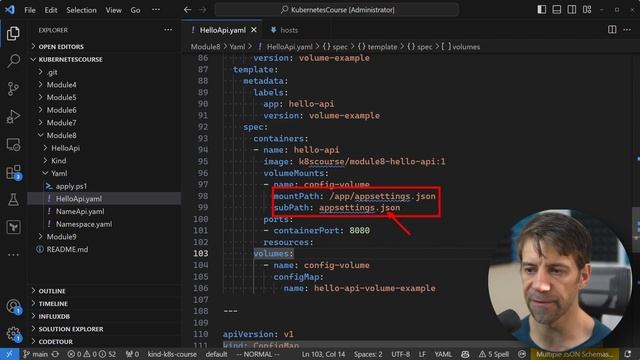Synchronize changes icon in status bar
The width and height of the screenshot is (640, 360).
(55, 354)
